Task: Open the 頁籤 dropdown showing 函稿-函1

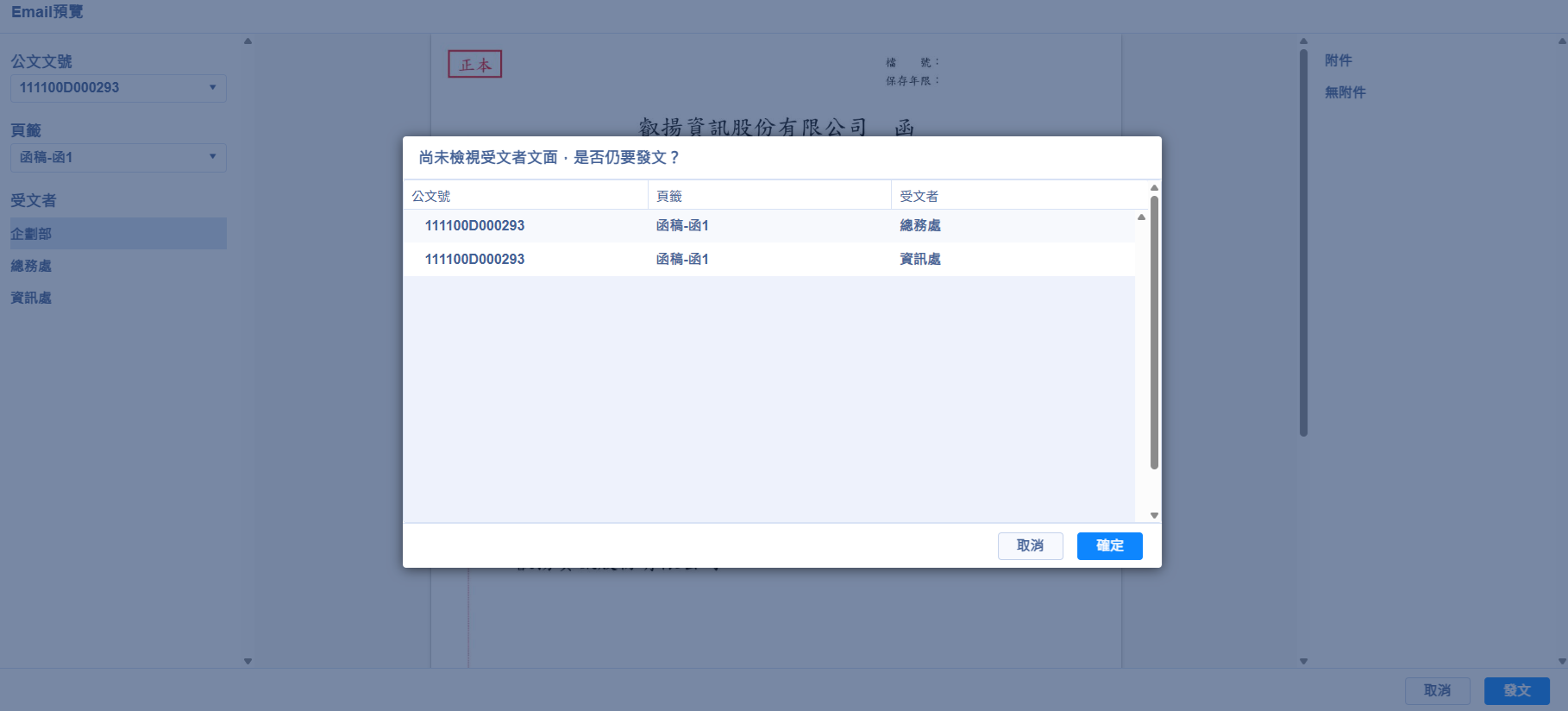Action: [118, 158]
